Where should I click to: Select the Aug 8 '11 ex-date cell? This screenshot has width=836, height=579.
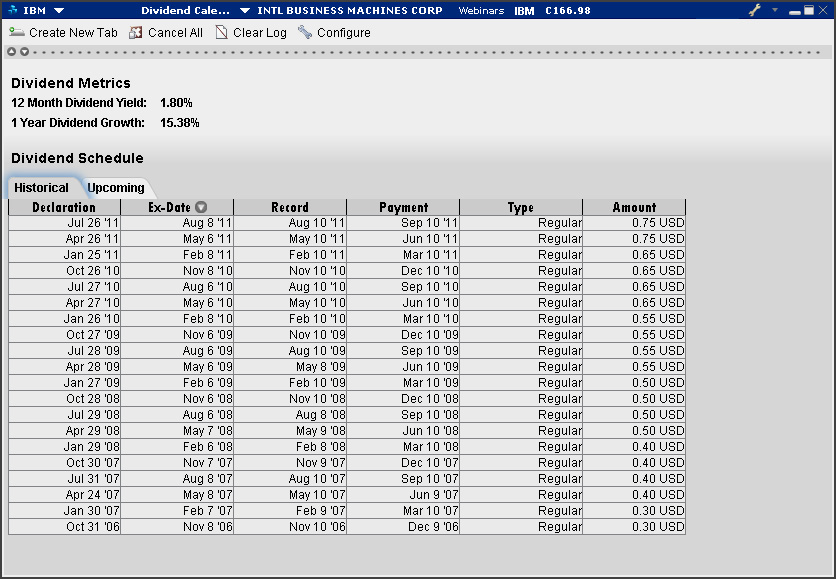tap(178, 223)
